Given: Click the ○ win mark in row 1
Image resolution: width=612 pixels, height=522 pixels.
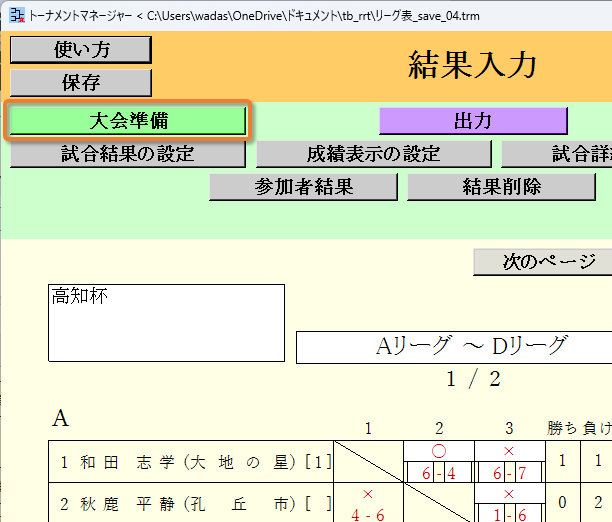Looking at the screenshot, I should point(439,451).
